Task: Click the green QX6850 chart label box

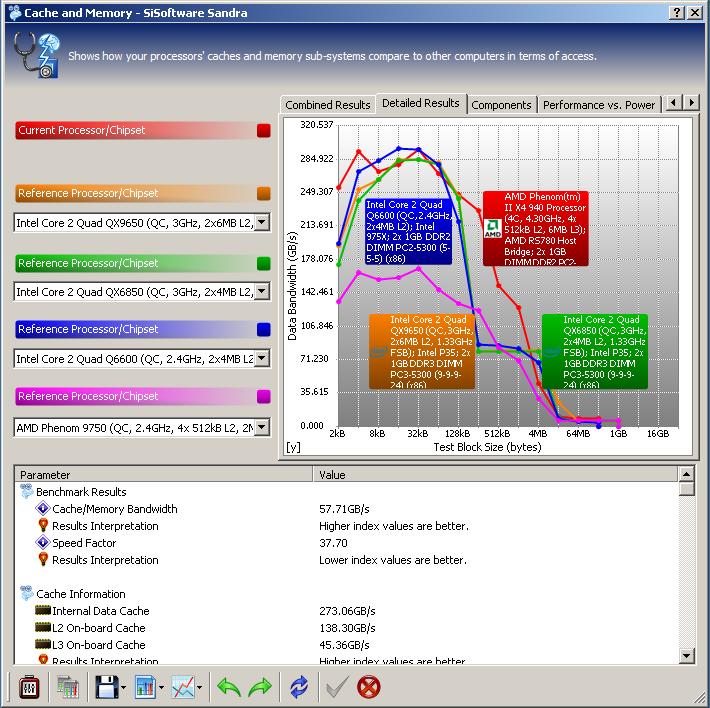Action: pyautogui.click(x=595, y=351)
